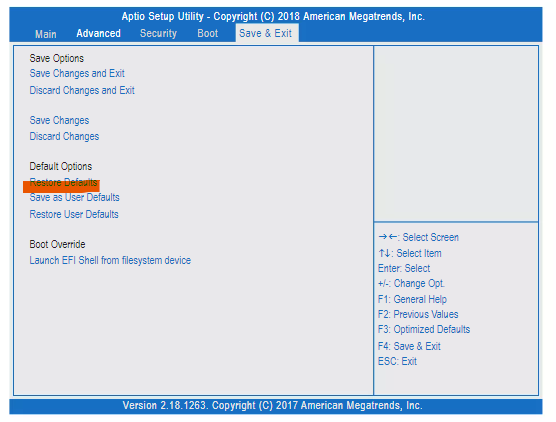Click the ESC: Exit hint text
This screenshot has height=422, width=556.
397,362
